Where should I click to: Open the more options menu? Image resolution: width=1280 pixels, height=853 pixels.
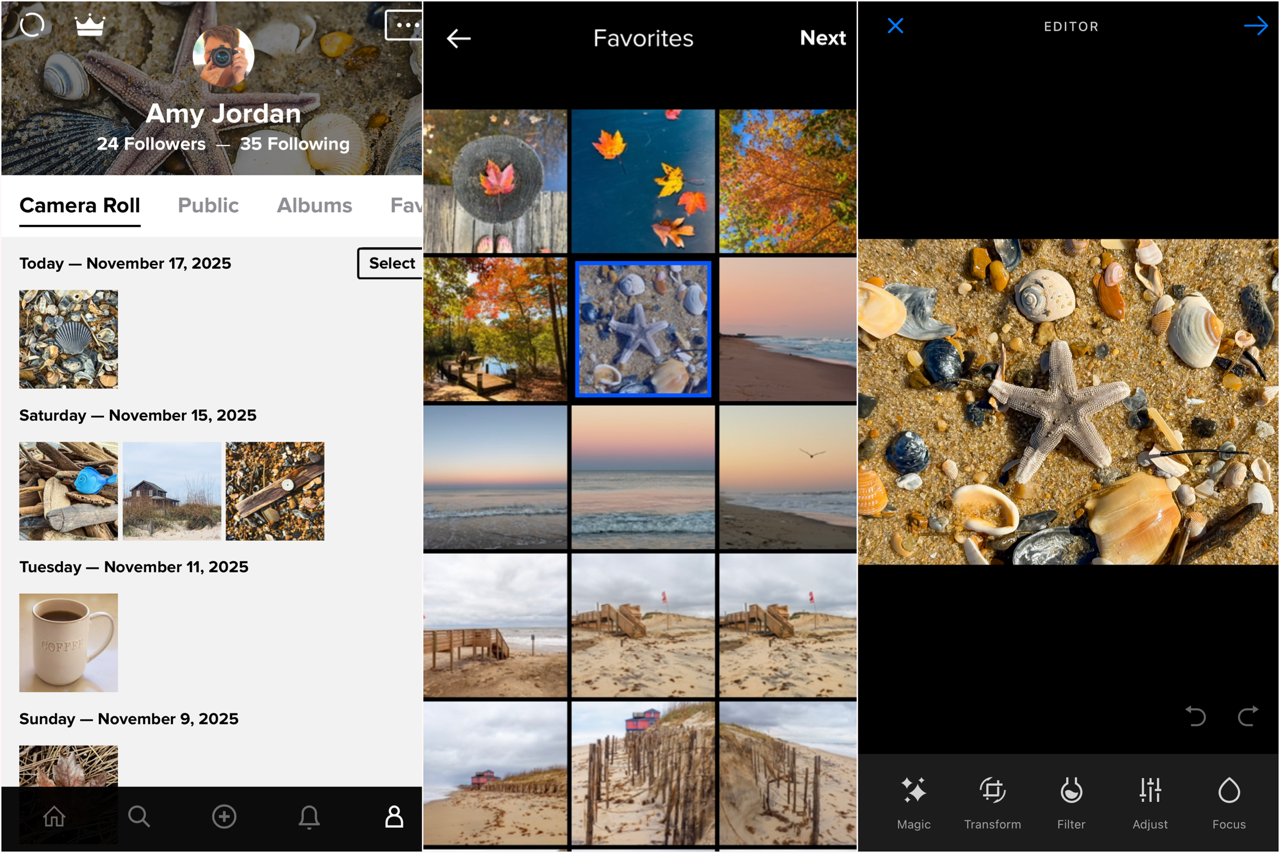point(404,25)
